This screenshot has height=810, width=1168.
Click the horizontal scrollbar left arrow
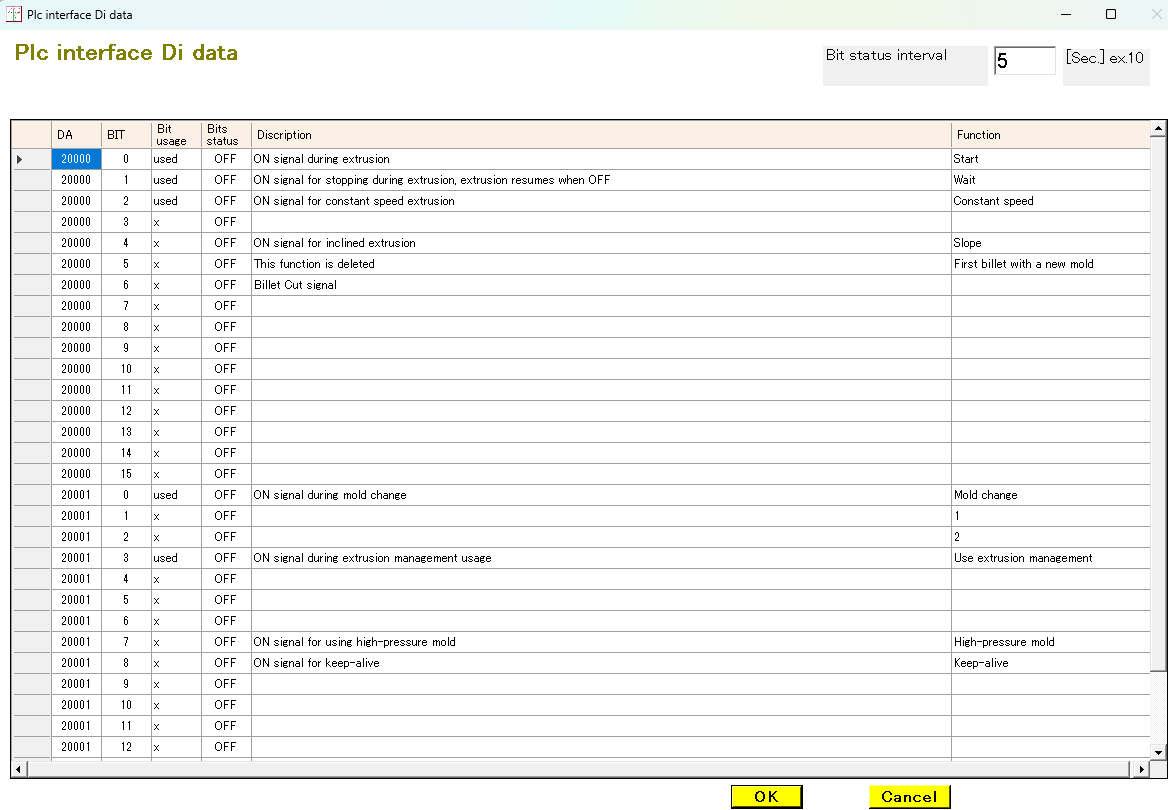(18, 769)
